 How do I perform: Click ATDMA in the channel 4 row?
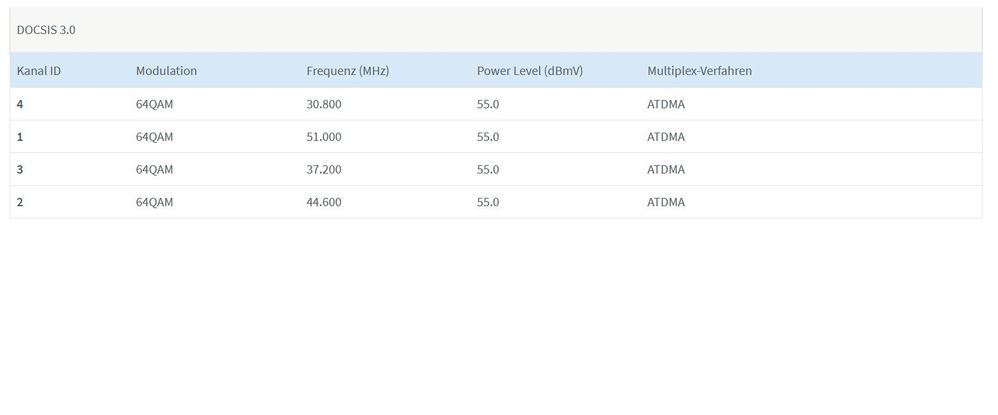[666, 104]
